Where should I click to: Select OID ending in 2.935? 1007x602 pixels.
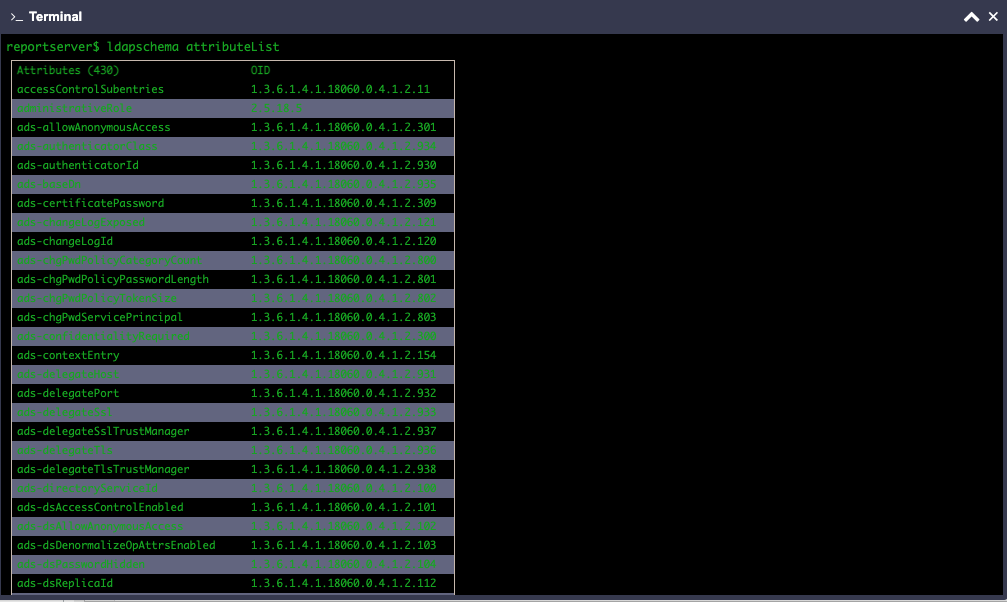tap(344, 184)
